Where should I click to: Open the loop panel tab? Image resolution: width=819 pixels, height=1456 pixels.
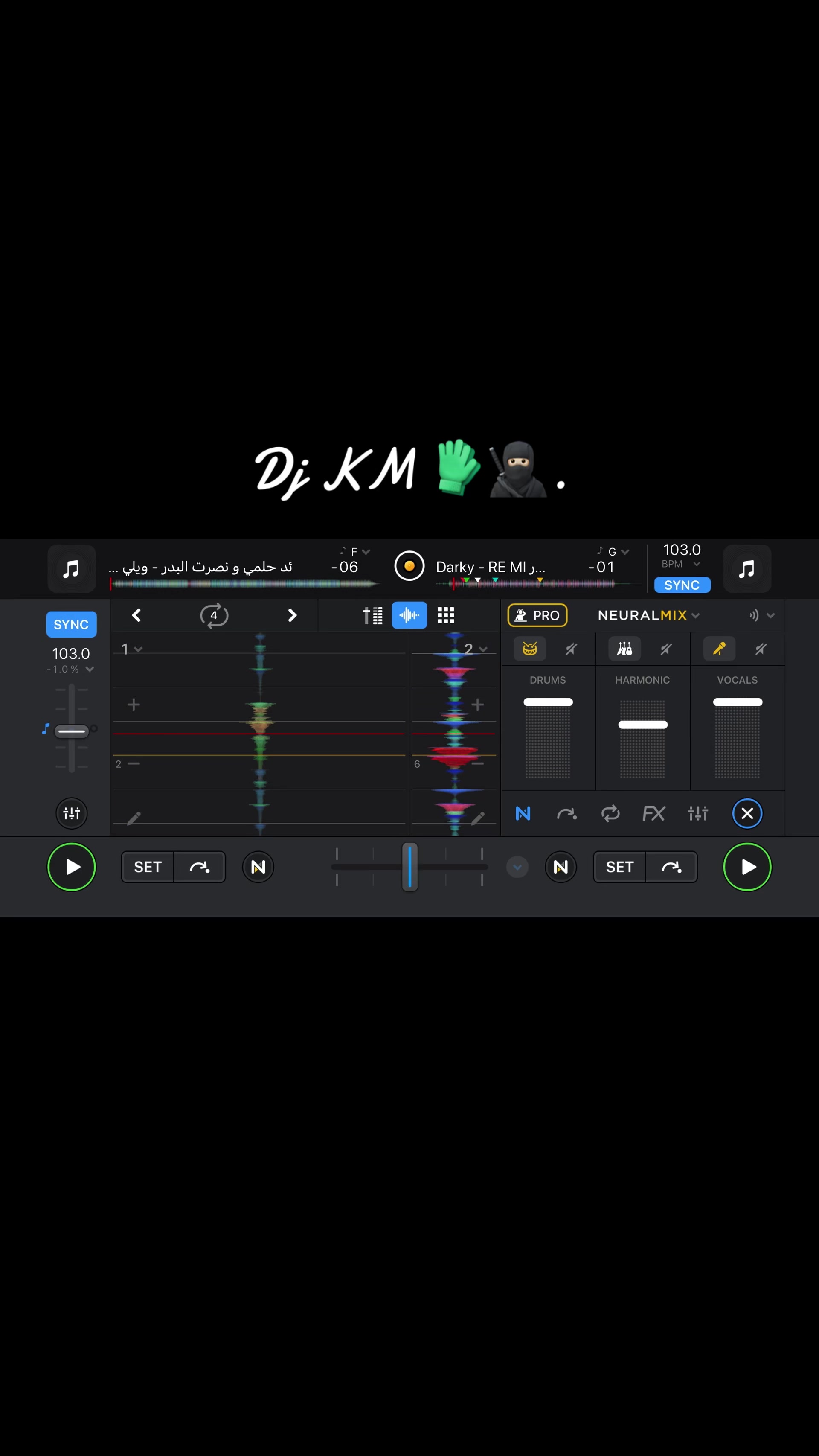tap(610, 813)
